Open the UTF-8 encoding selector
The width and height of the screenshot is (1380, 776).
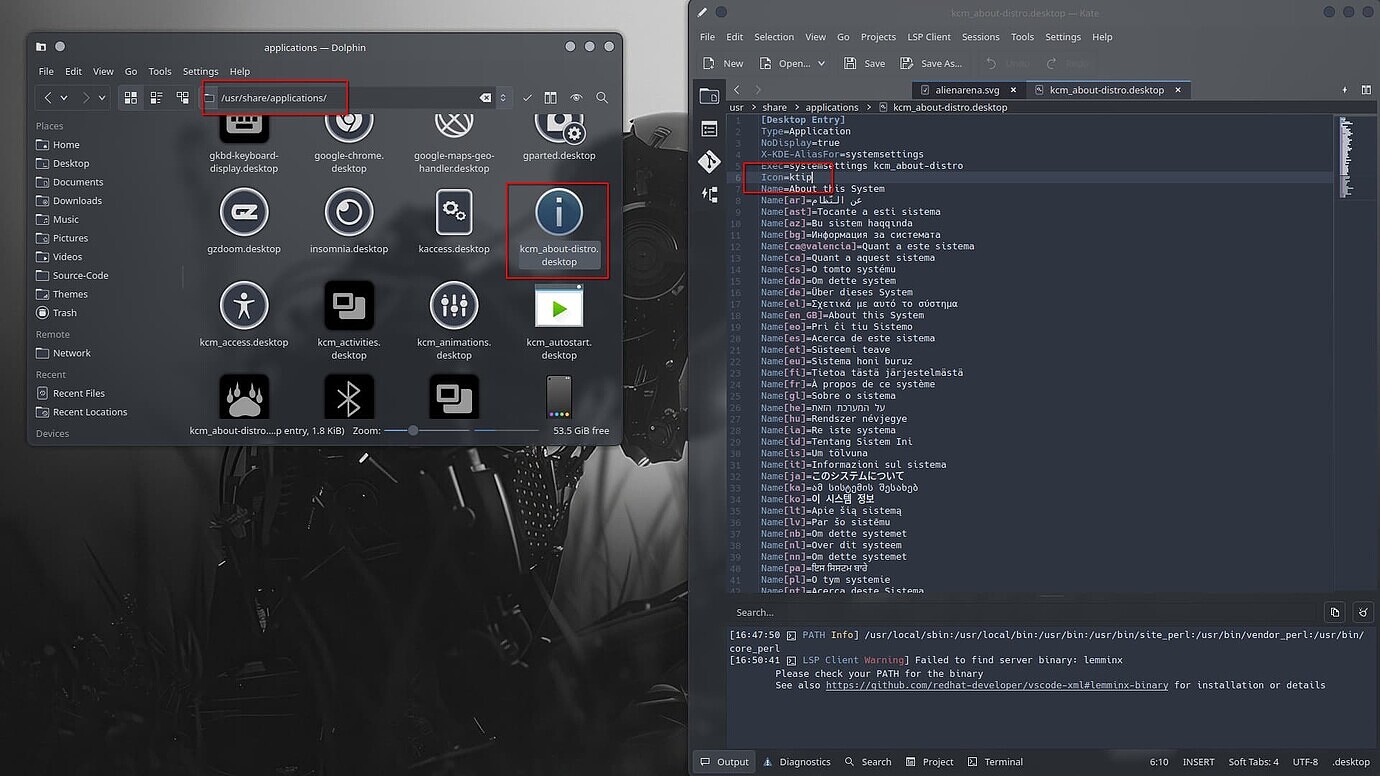[x=1305, y=762]
